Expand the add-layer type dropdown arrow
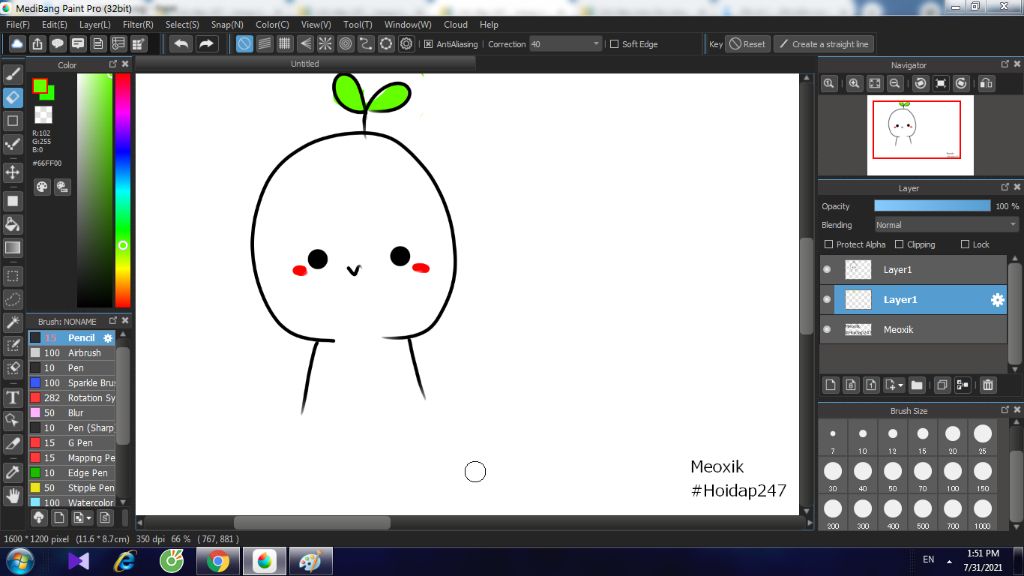 coord(901,385)
